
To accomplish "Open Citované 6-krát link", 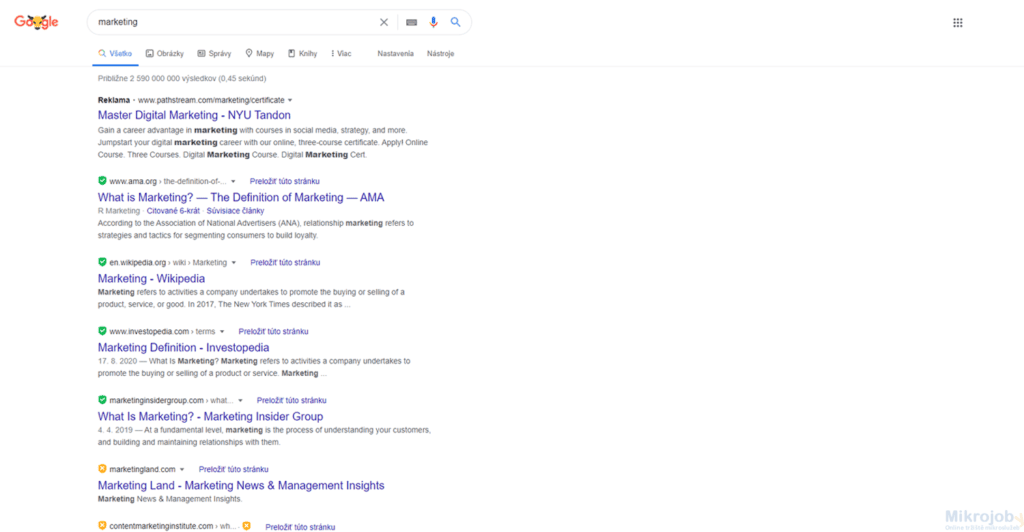I will pos(173,211).
